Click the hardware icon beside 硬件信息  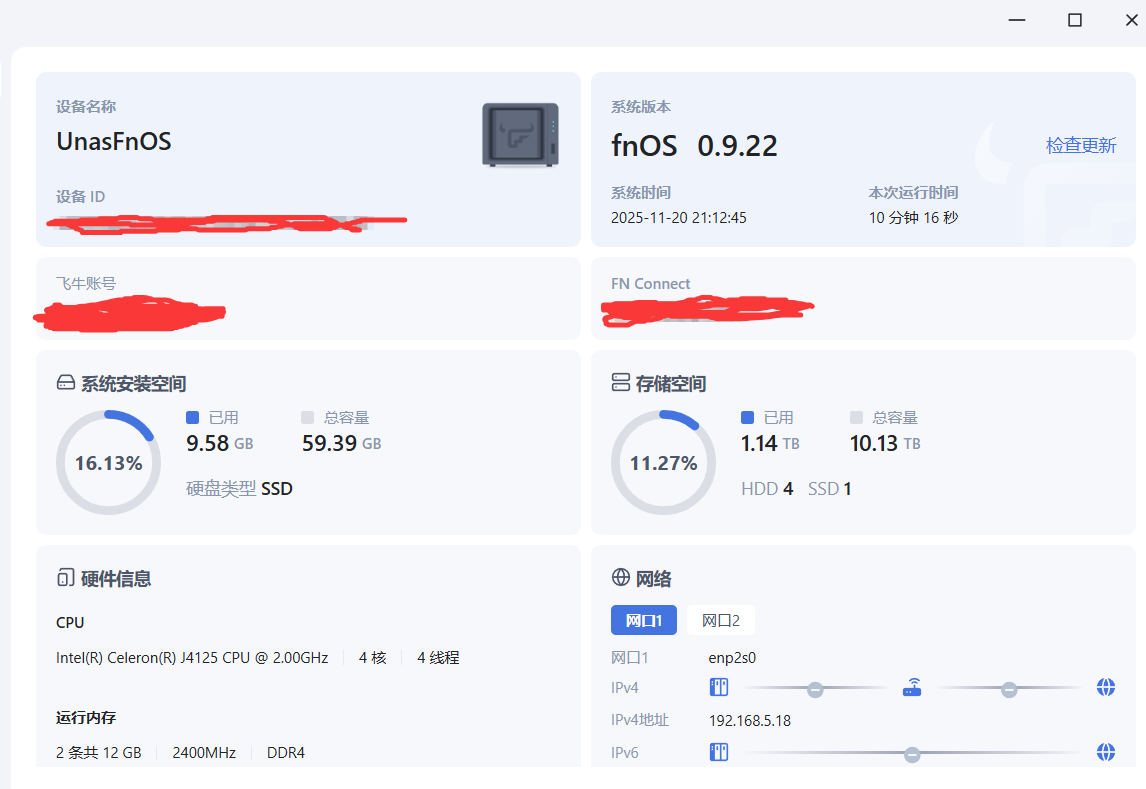(x=65, y=577)
